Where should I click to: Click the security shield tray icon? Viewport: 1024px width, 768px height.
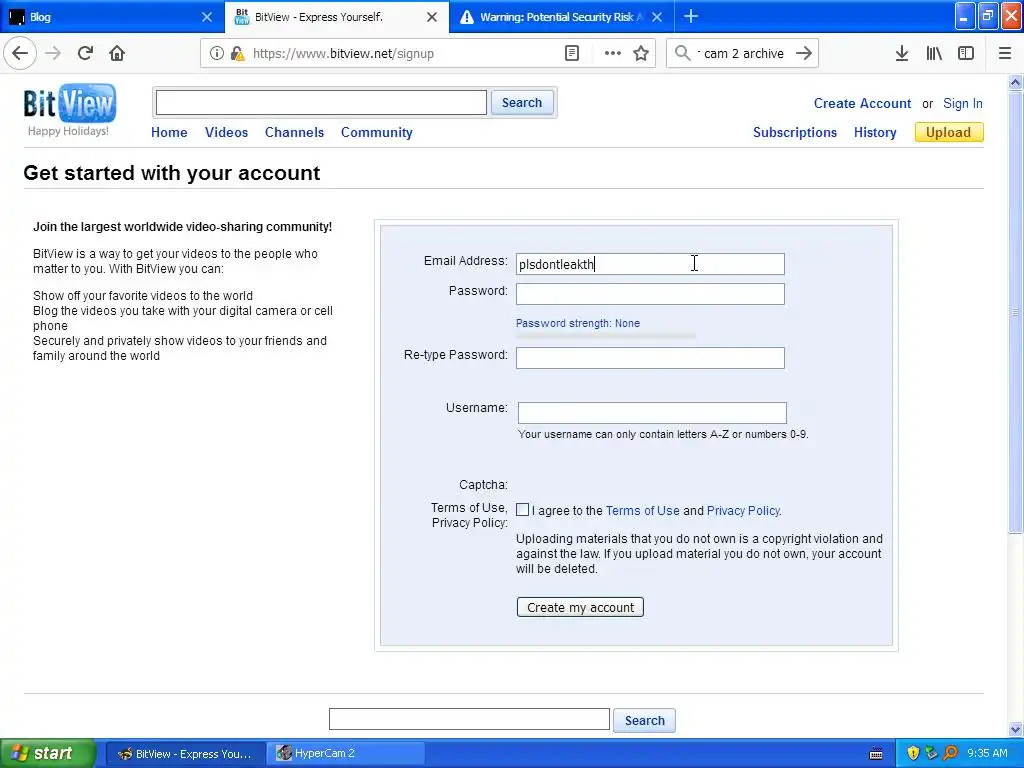pos(913,753)
